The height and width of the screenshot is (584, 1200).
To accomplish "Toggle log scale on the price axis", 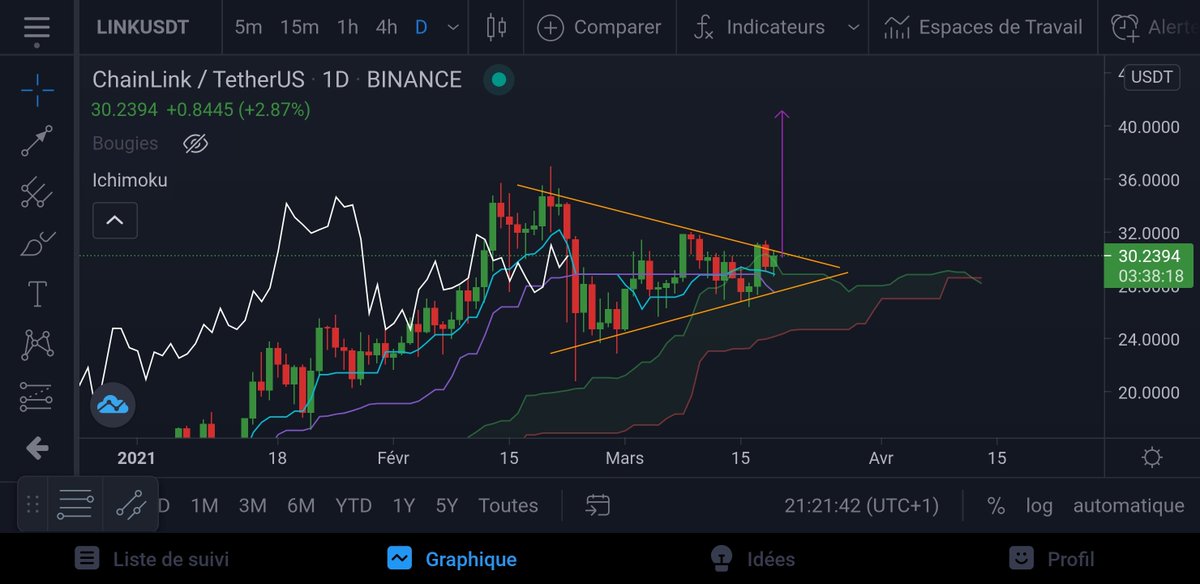I will click(x=1039, y=506).
